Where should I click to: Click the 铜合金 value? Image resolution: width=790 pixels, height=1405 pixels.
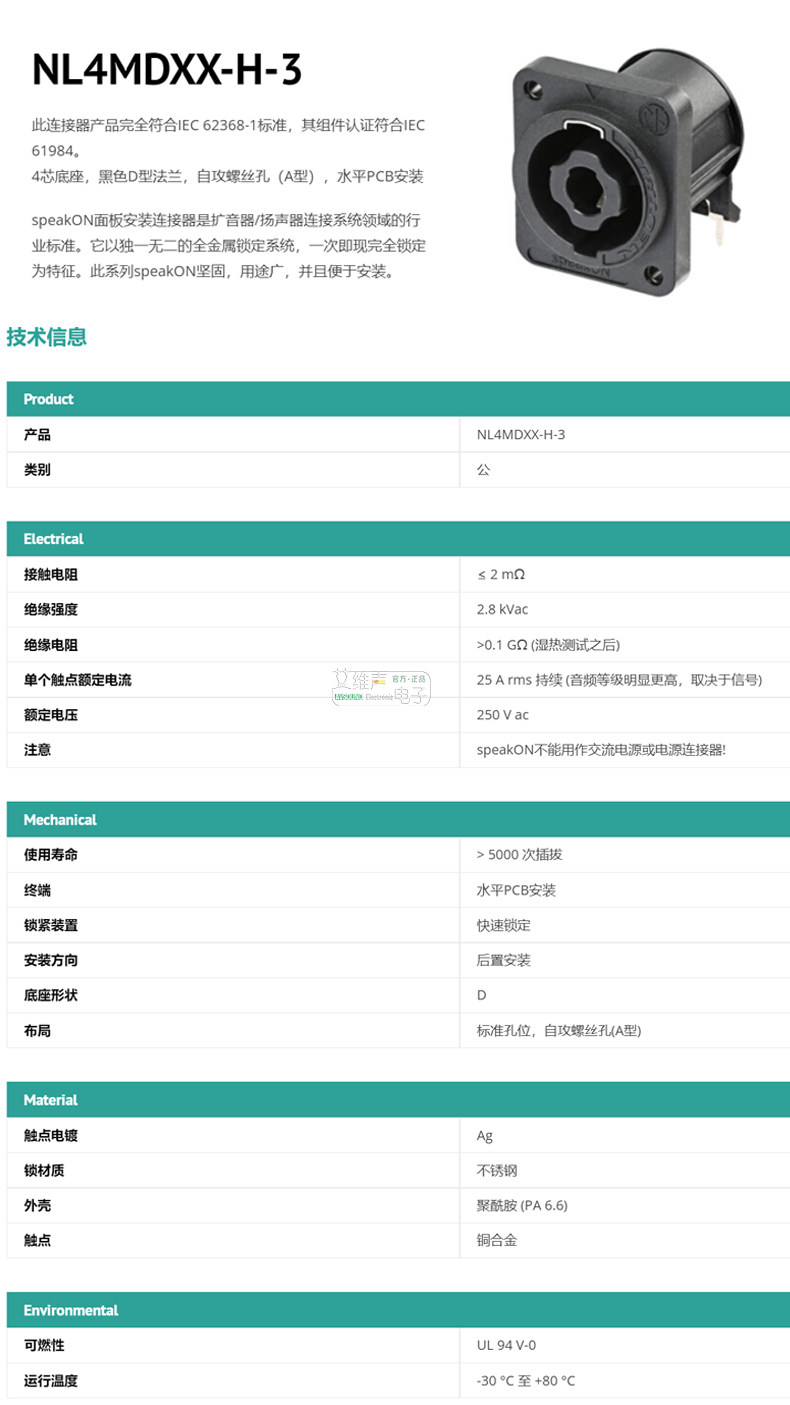(x=497, y=1240)
